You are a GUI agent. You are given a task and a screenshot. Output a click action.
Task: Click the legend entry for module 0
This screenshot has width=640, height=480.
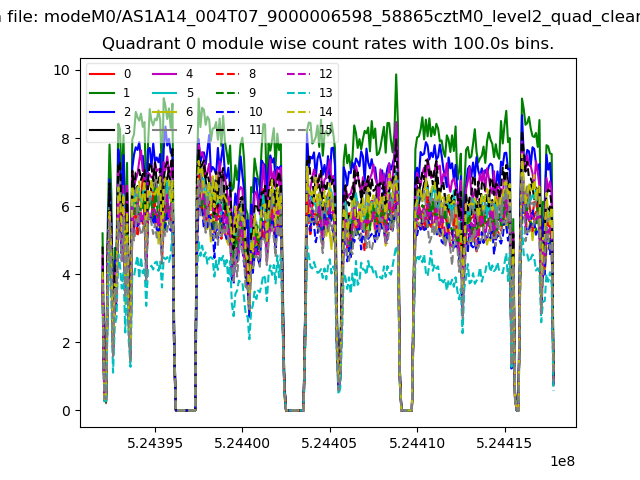[x=110, y=74]
